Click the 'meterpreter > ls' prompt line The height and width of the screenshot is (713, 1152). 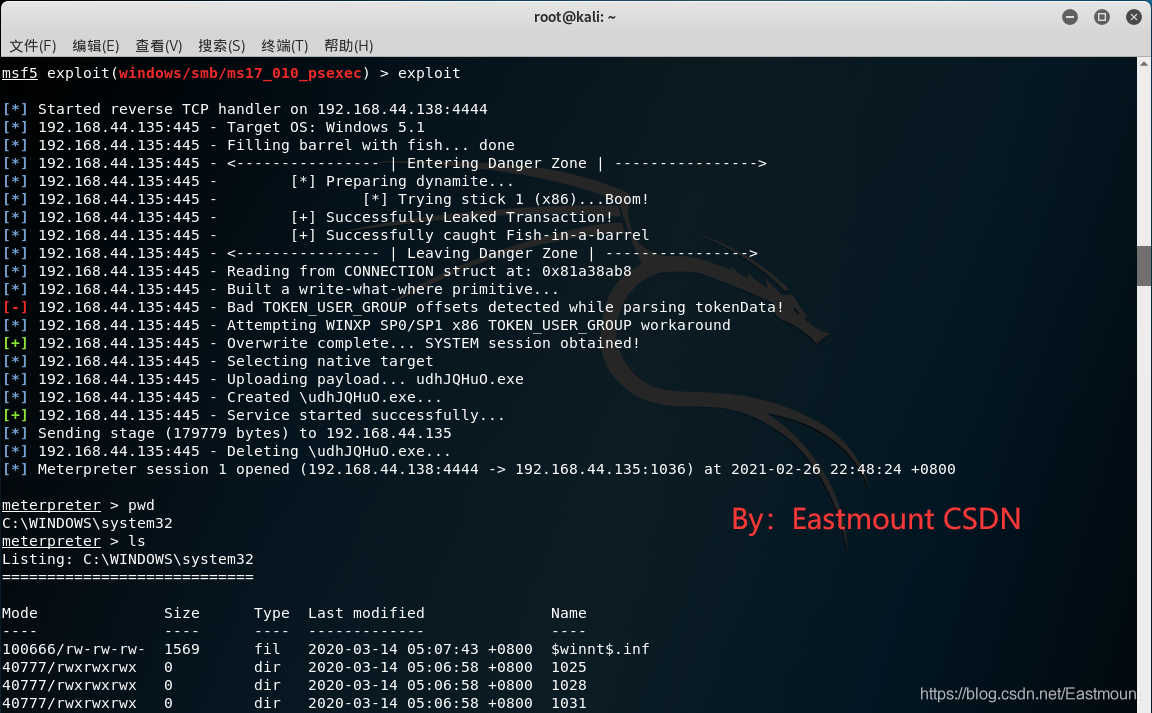[x=73, y=541]
